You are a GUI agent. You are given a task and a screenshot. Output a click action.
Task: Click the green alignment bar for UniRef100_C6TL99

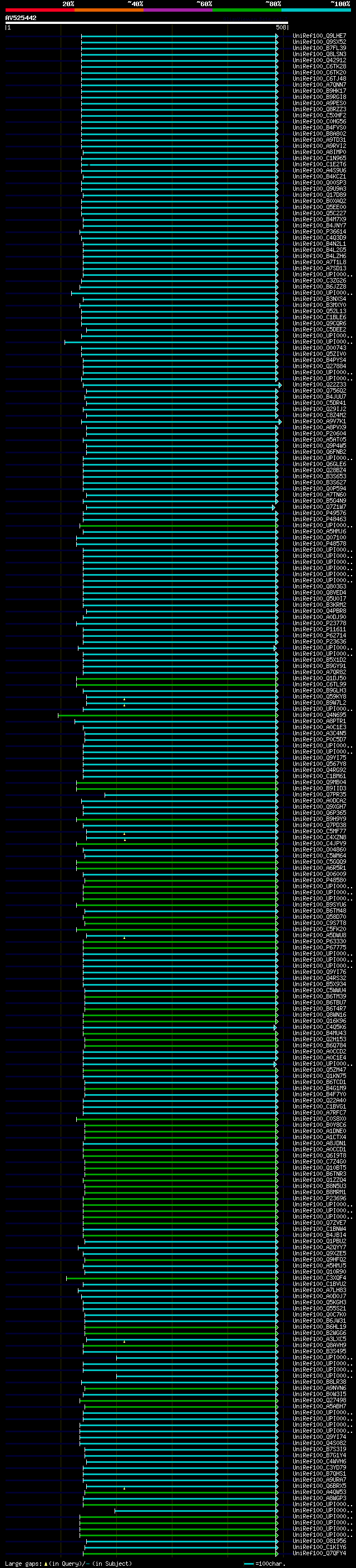pyautogui.click(x=177, y=685)
